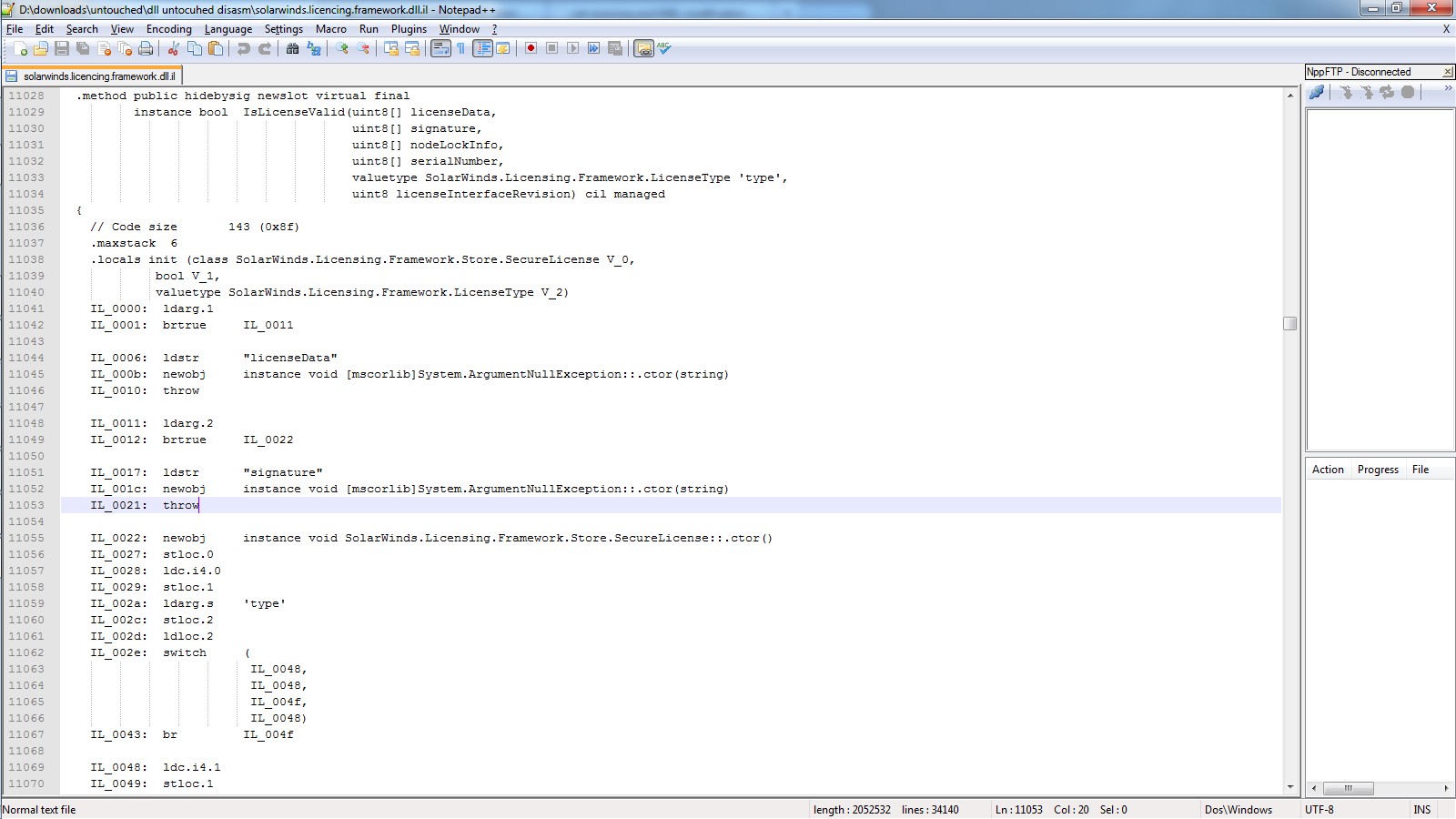
Task: Open a file using the Open toolbar icon
Action: [41, 49]
